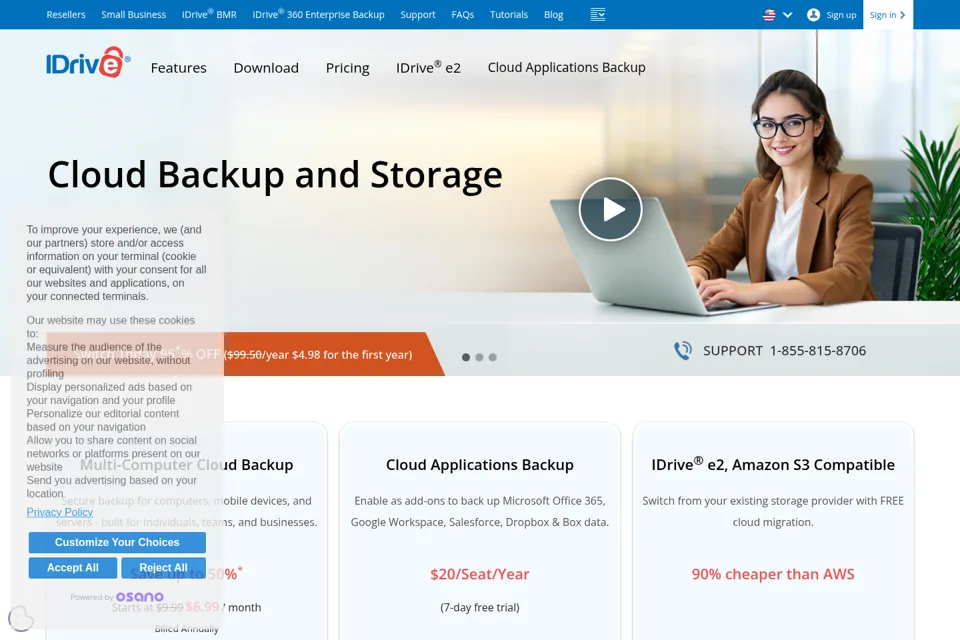This screenshot has height=640, width=960.
Task: Select the first carousel dot
Action: (466, 357)
